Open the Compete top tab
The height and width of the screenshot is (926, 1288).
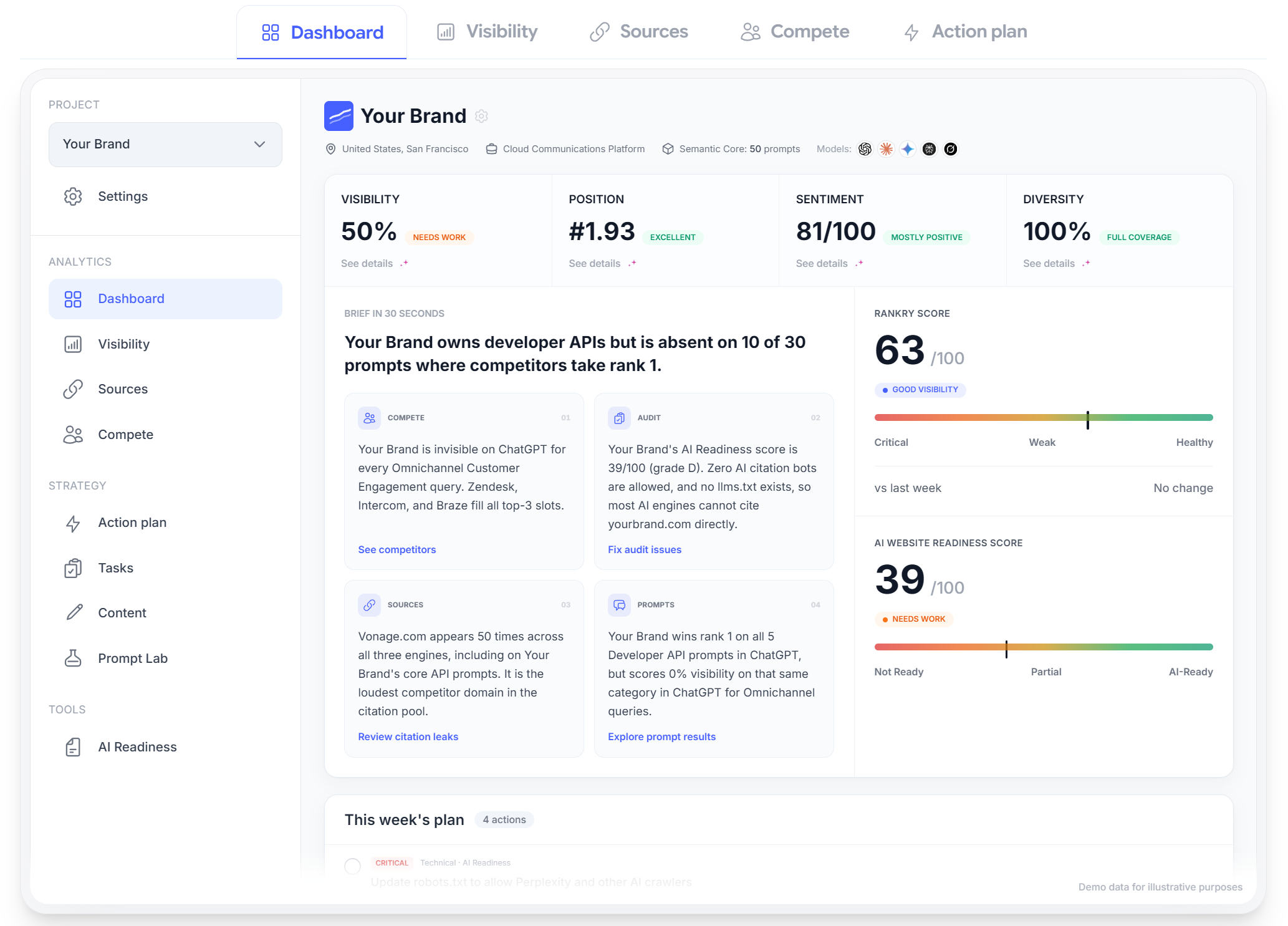[x=795, y=32]
